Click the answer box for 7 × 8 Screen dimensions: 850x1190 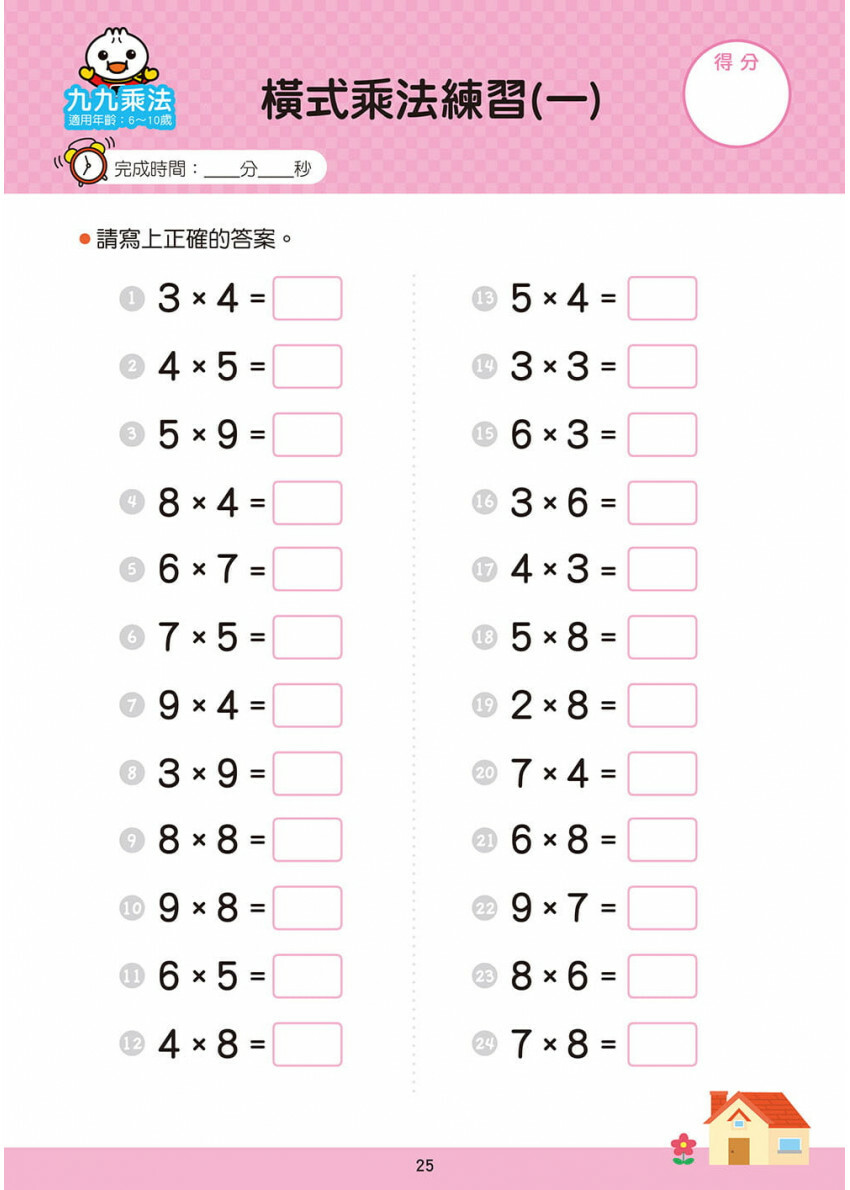point(662,1044)
